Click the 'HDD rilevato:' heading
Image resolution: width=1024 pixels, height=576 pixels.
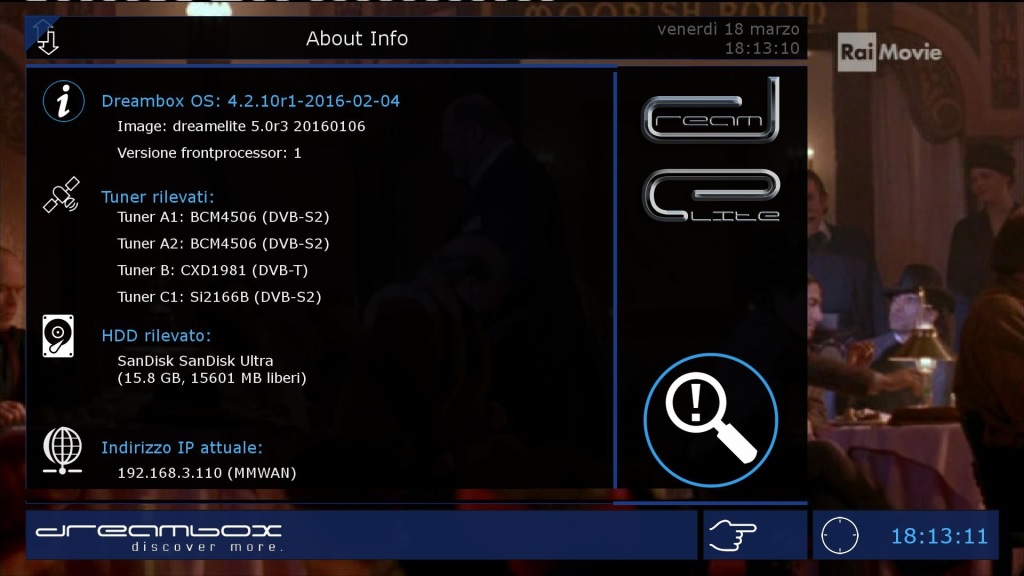click(x=156, y=336)
